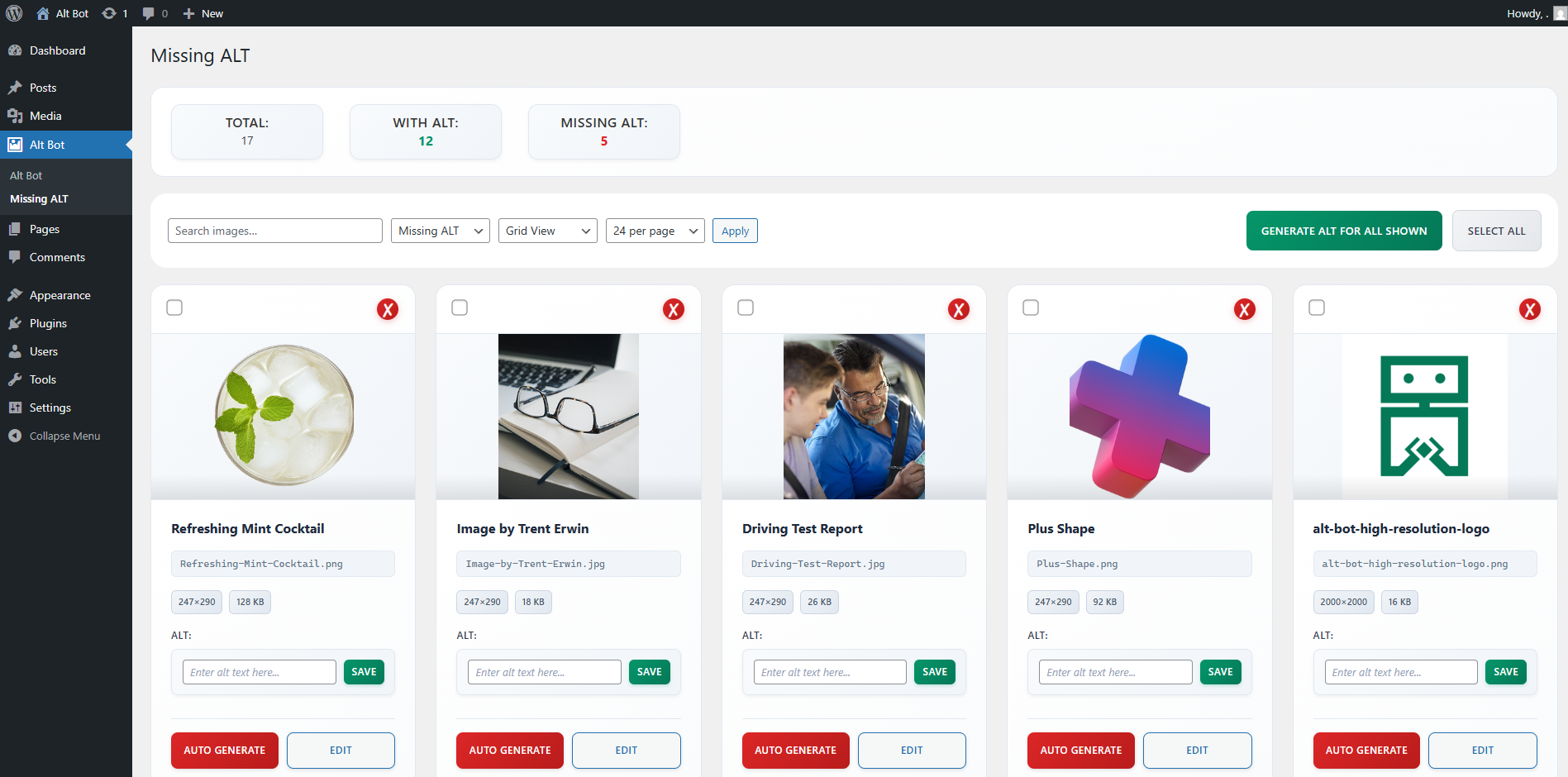This screenshot has height=777, width=1568.
Task: Collapse the admin sidebar menu
Action: [x=64, y=436]
